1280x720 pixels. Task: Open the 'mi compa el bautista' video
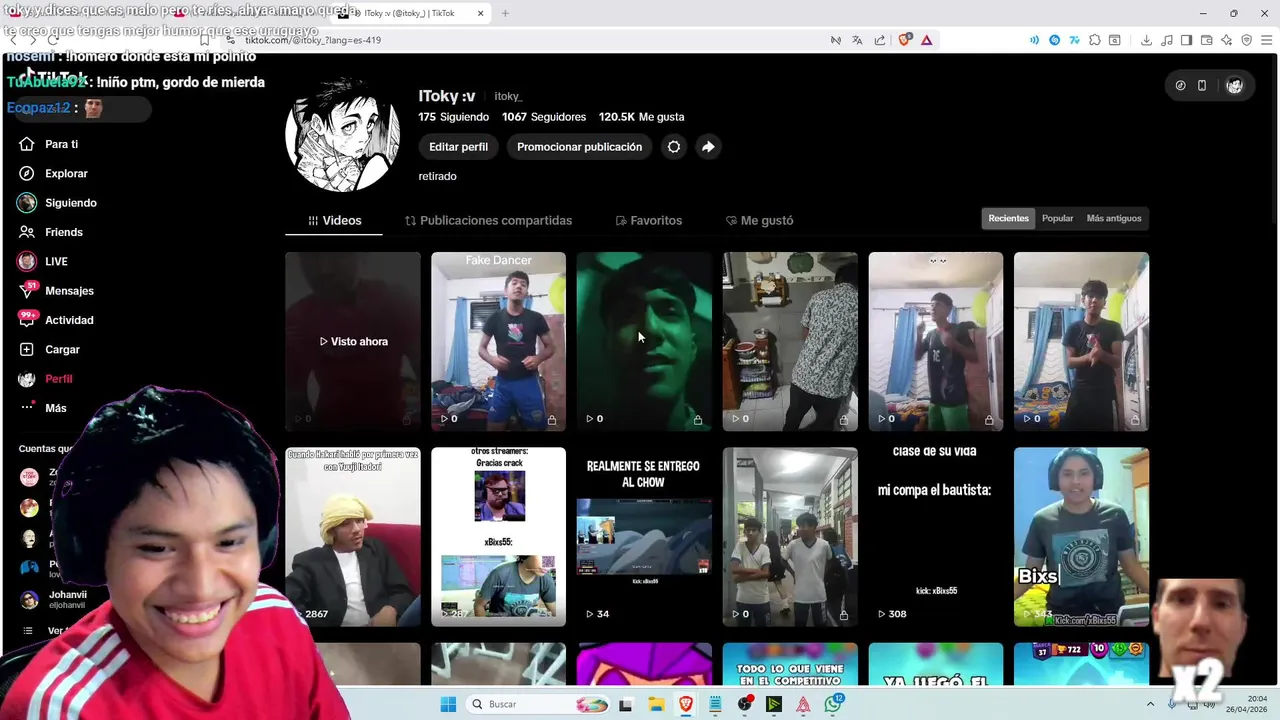click(x=935, y=537)
